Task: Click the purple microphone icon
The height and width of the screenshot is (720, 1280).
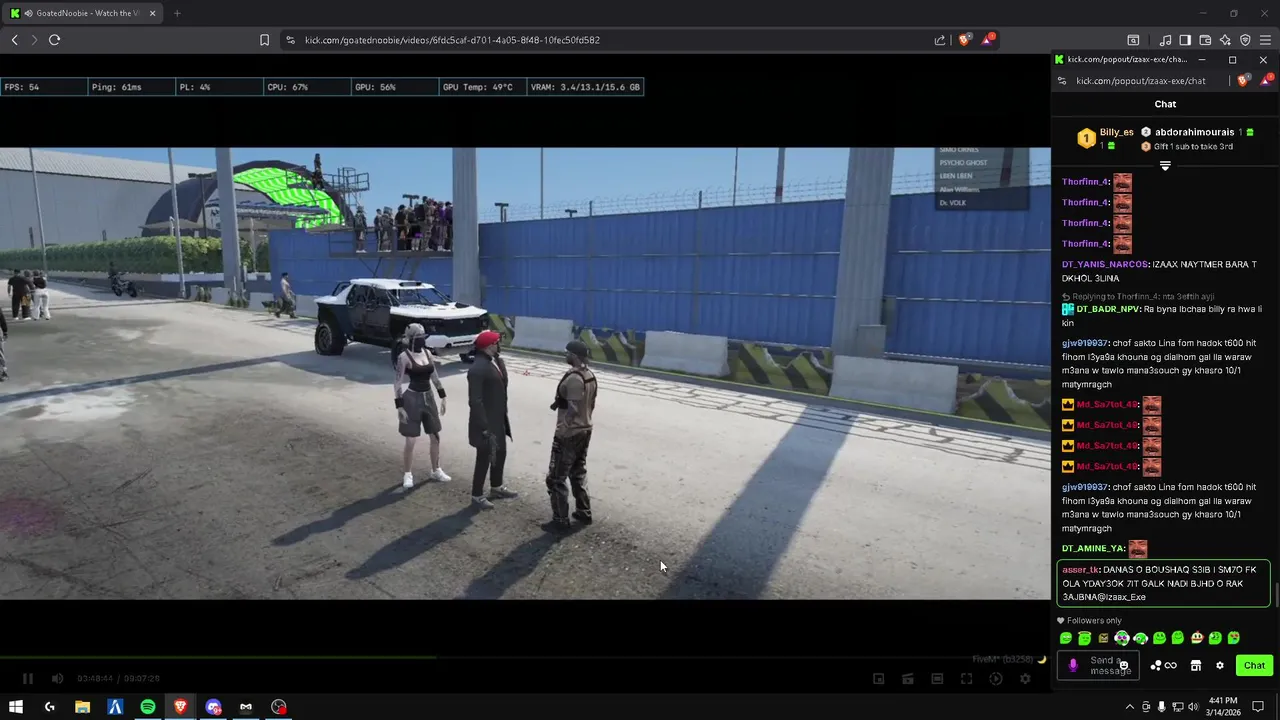Action: [x=1073, y=665]
